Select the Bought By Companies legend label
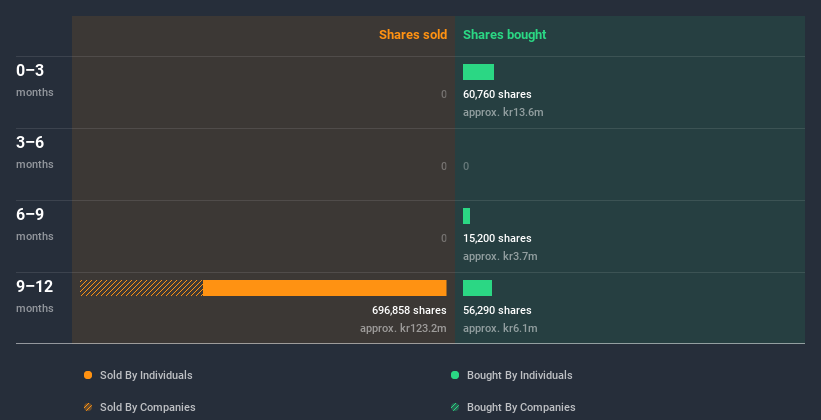This screenshot has height=420, width=821. click(521, 407)
